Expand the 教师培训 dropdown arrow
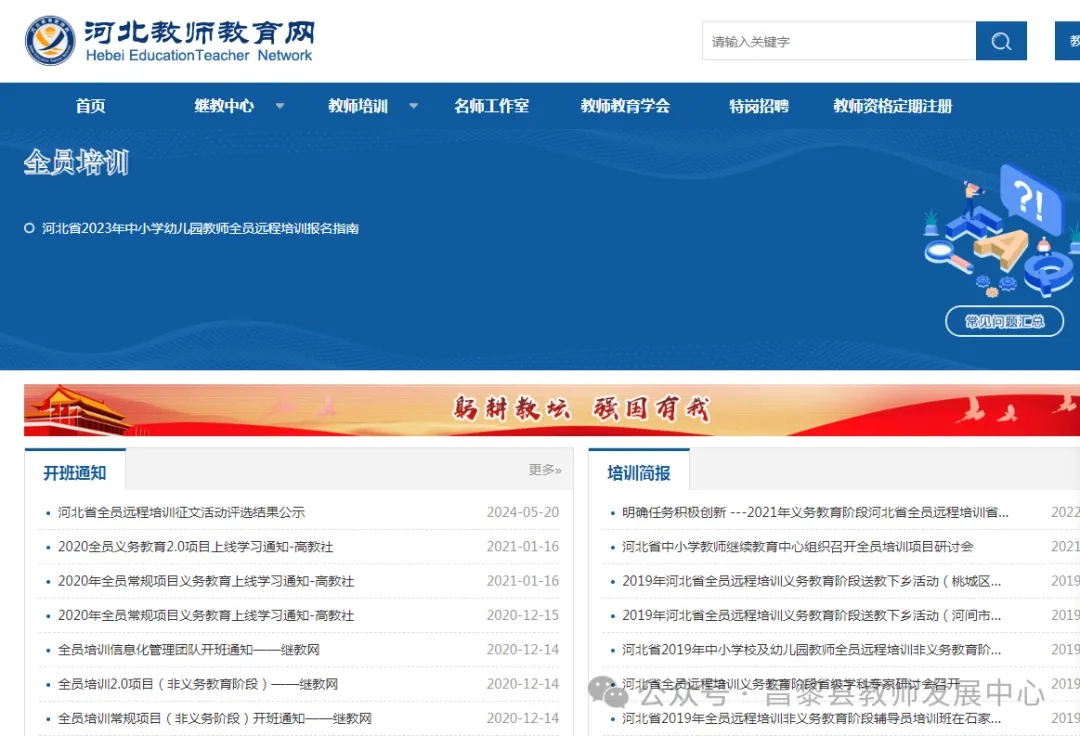The width and height of the screenshot is (1080, 736). coord(413,106)
